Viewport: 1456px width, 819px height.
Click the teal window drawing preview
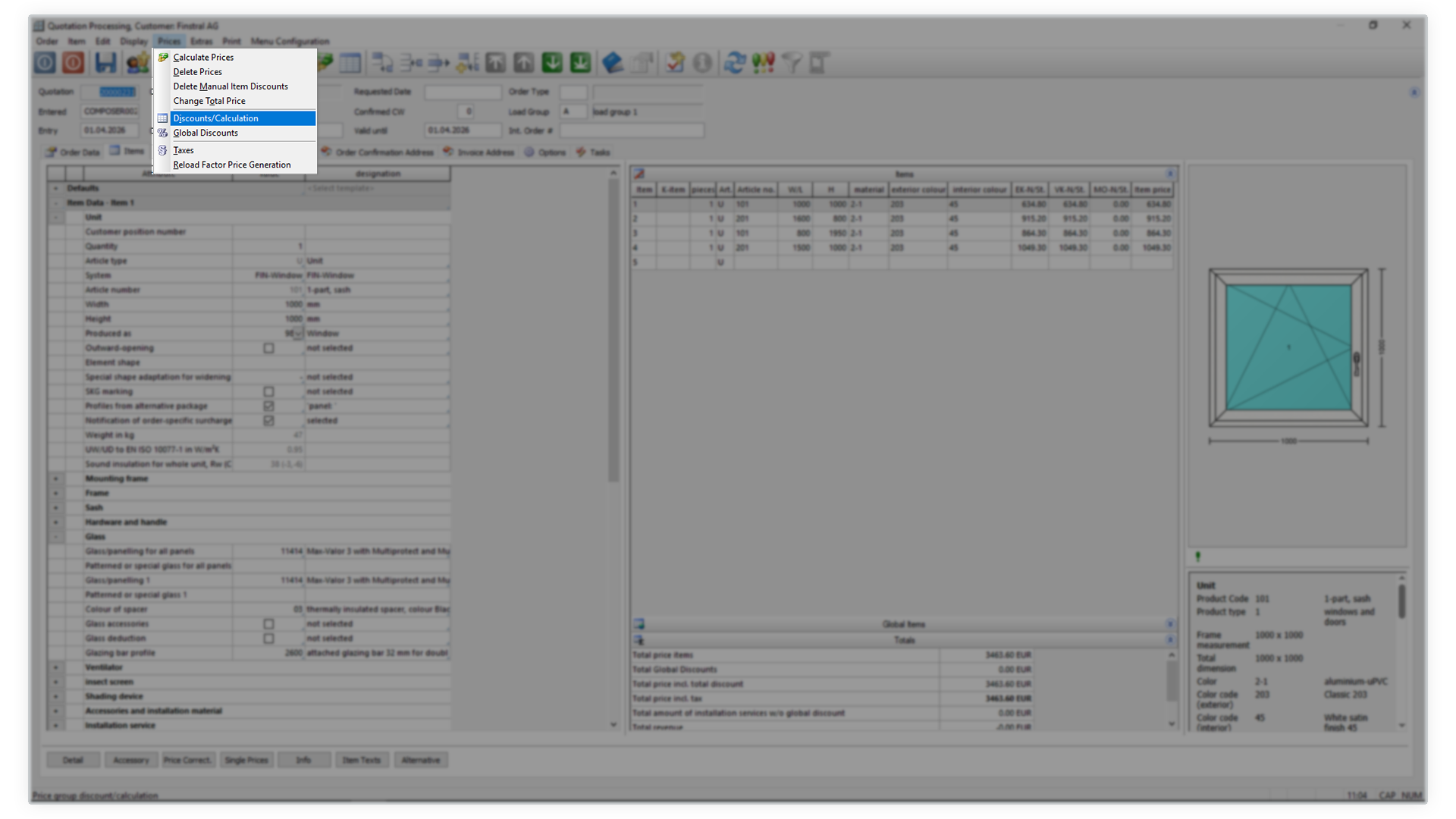coord(1288,347)
